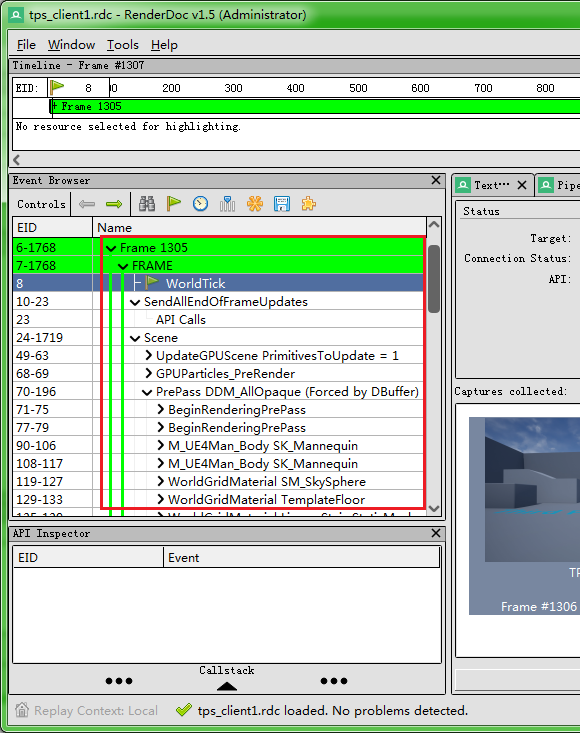Click the Controls toolbar label
This screenshot has width=580, height=733.
click(x=42, y=204)
